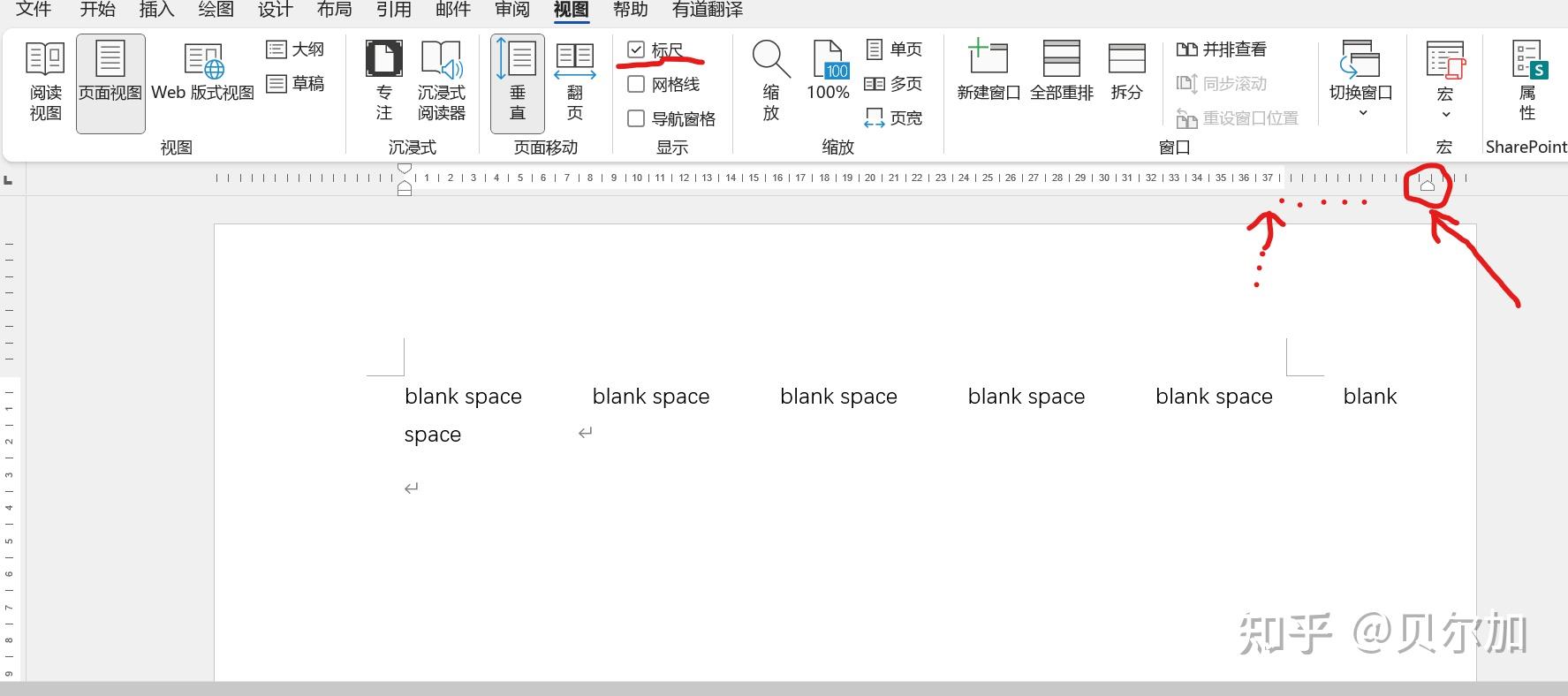Switch to the Review tab (审阅)
1568x696 pixels.
(x=511, y=10)
